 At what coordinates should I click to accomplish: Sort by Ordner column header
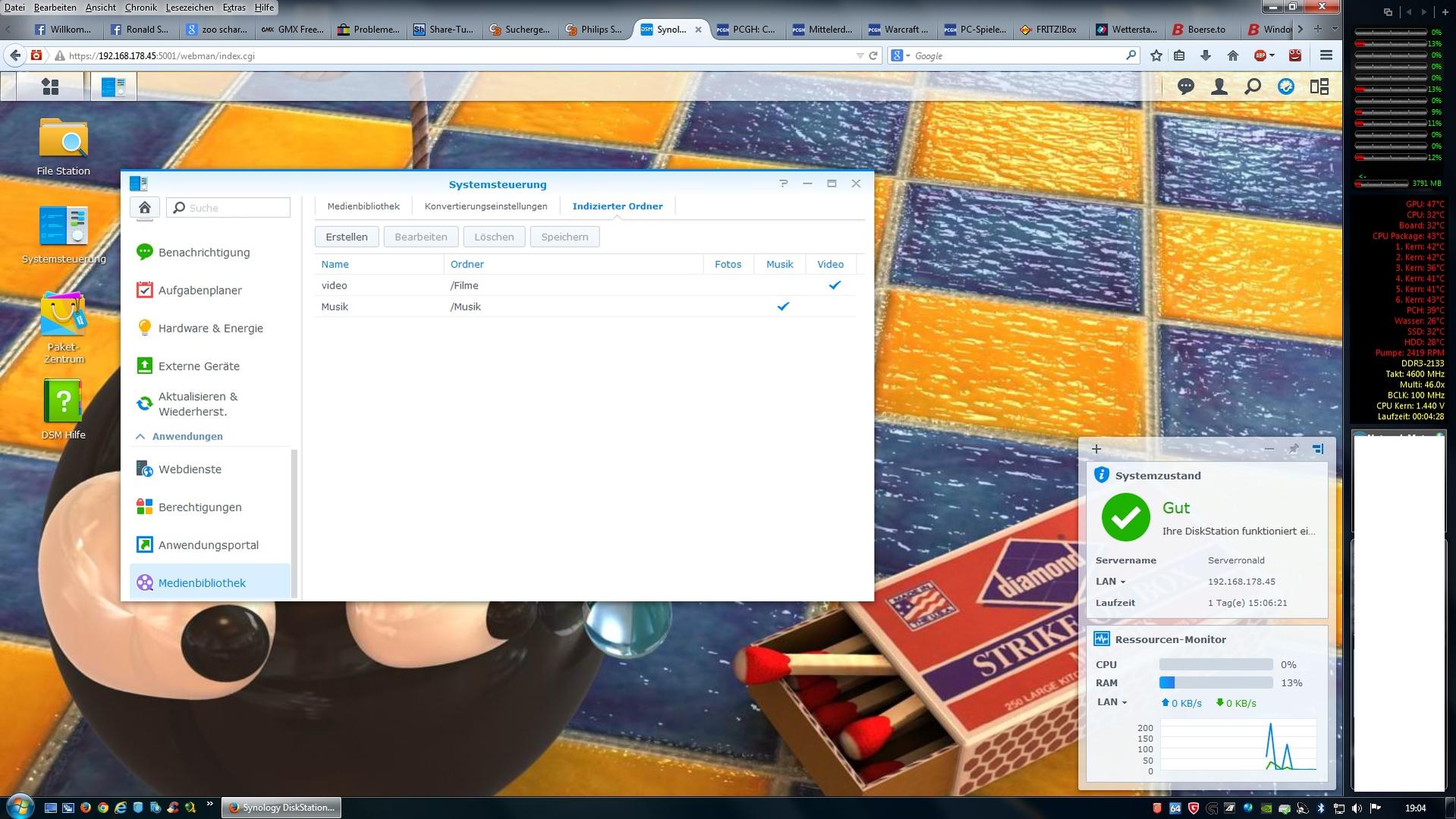574,264
